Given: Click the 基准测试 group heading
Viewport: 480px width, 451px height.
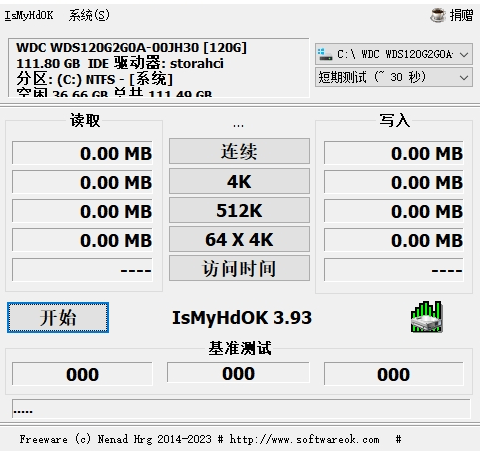Looking at the screenshot, I should [240, 348].
